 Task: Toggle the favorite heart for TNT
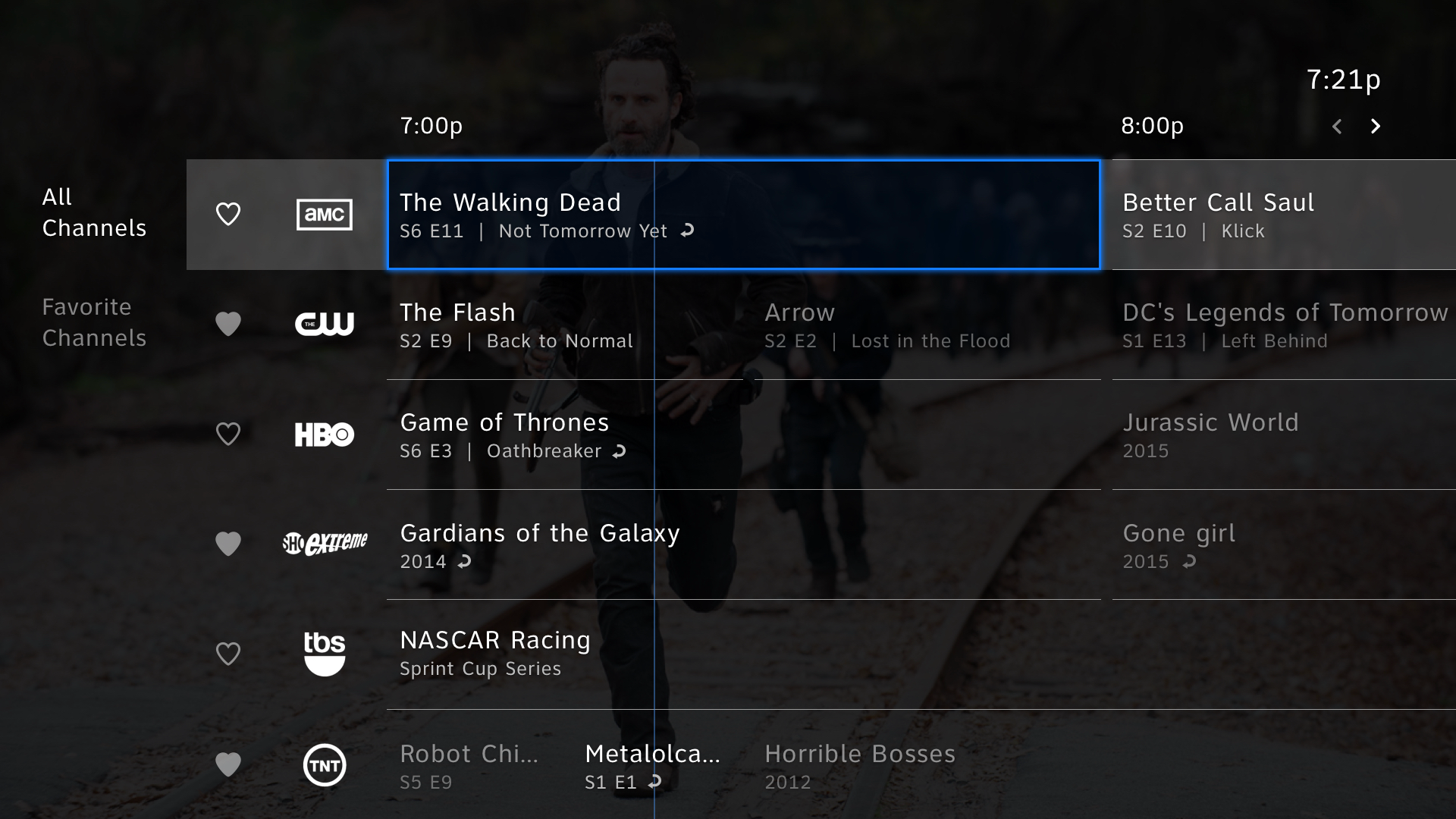point(228,764)
